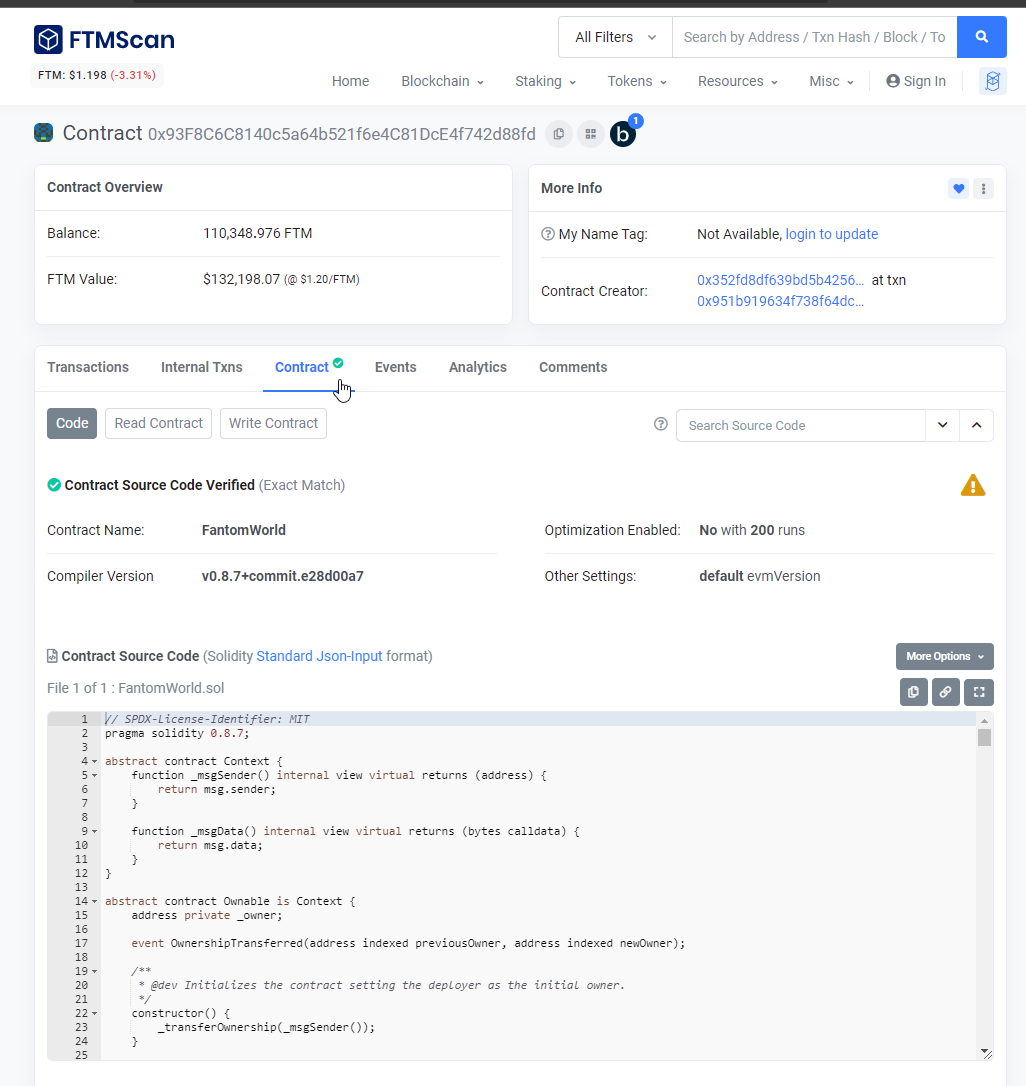Switch to the Analytics tab
This screenshot has width=1026, height=1086.
coord(477,367)
